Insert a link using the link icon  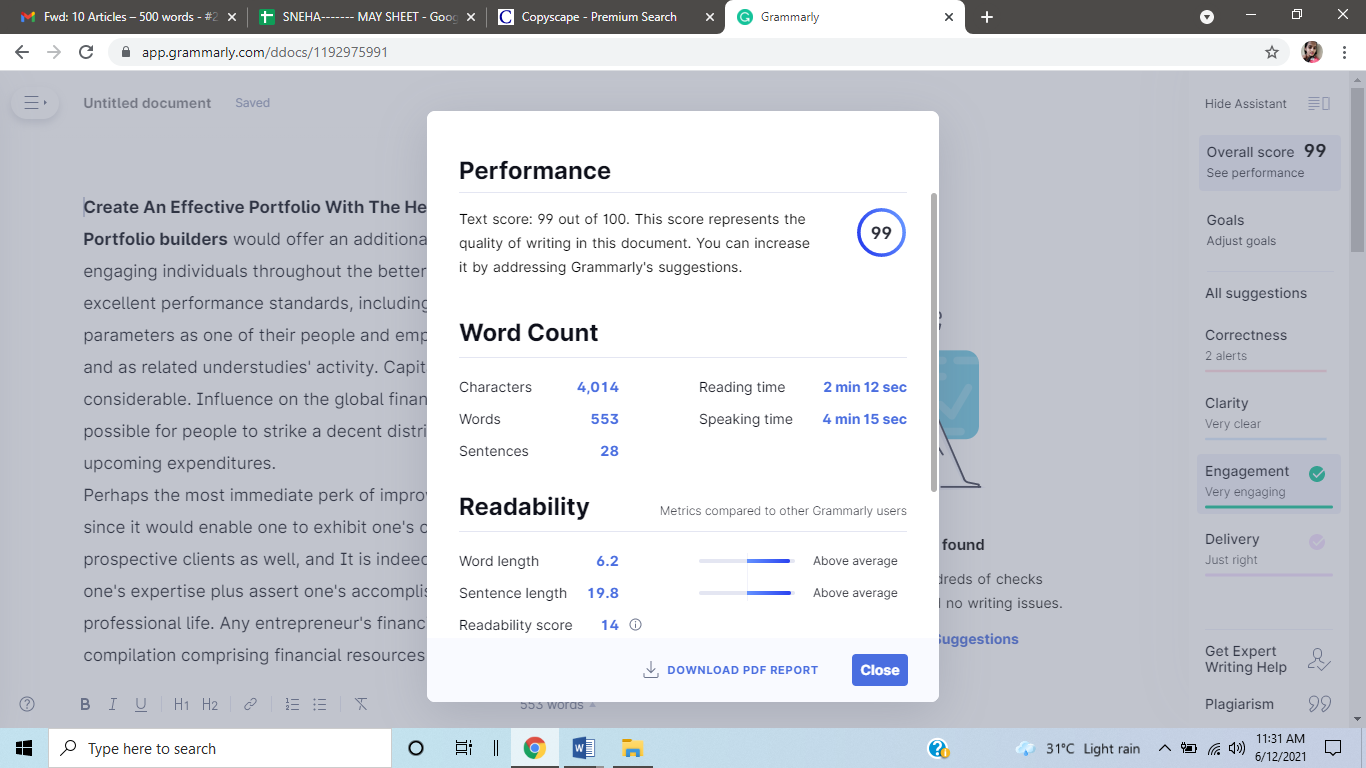pyautogui.click(x=250, y=705)
